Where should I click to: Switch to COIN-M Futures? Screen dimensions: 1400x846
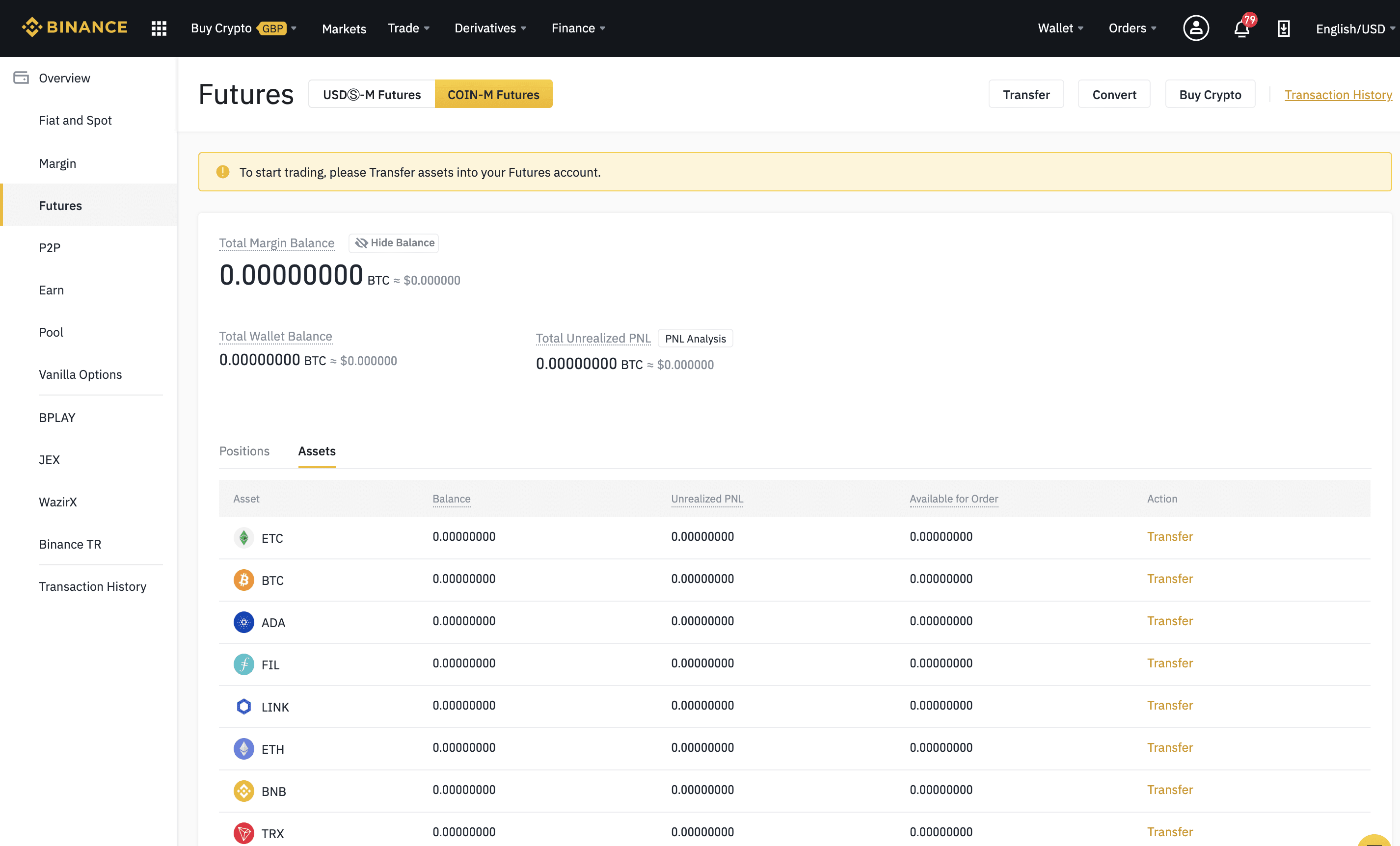pos(493,94)
